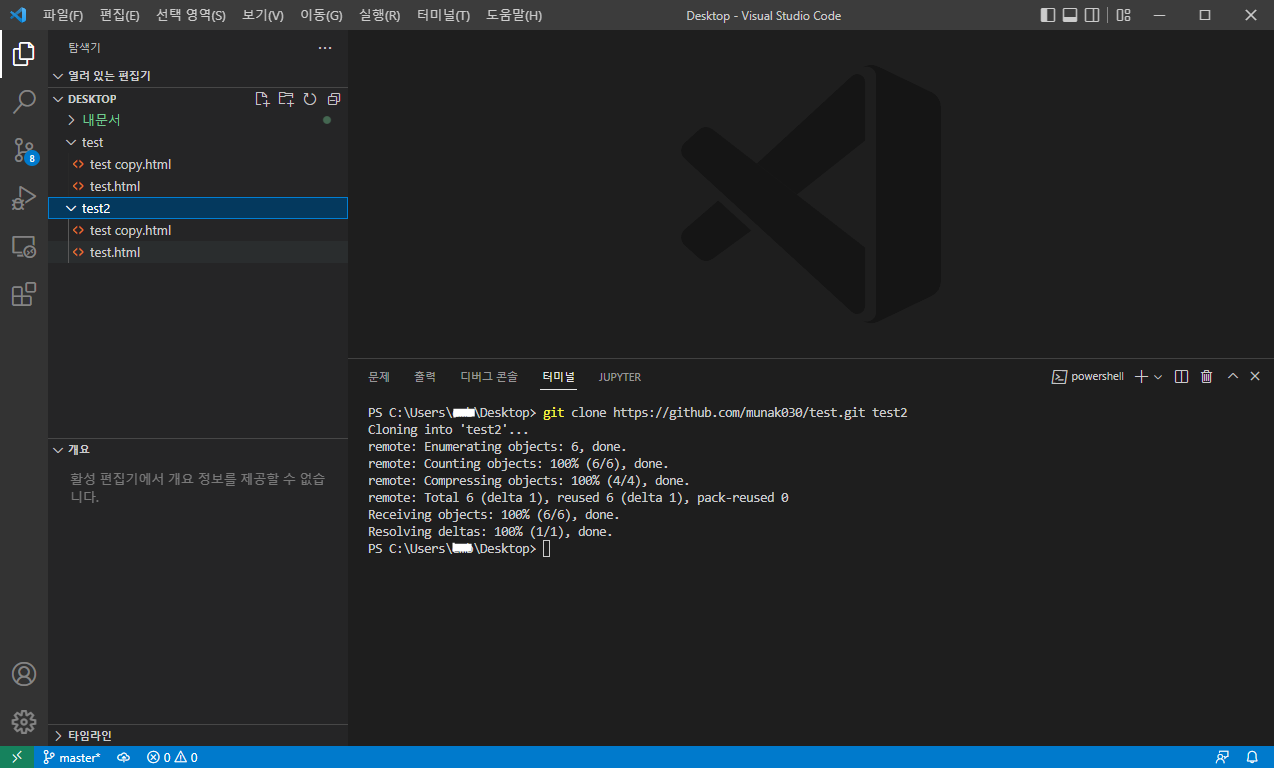Image resolution: width=1274 pixels, height=768 pixels.
Task: Open notifications bell in status bar
Action: click(x=1252, y=757)
